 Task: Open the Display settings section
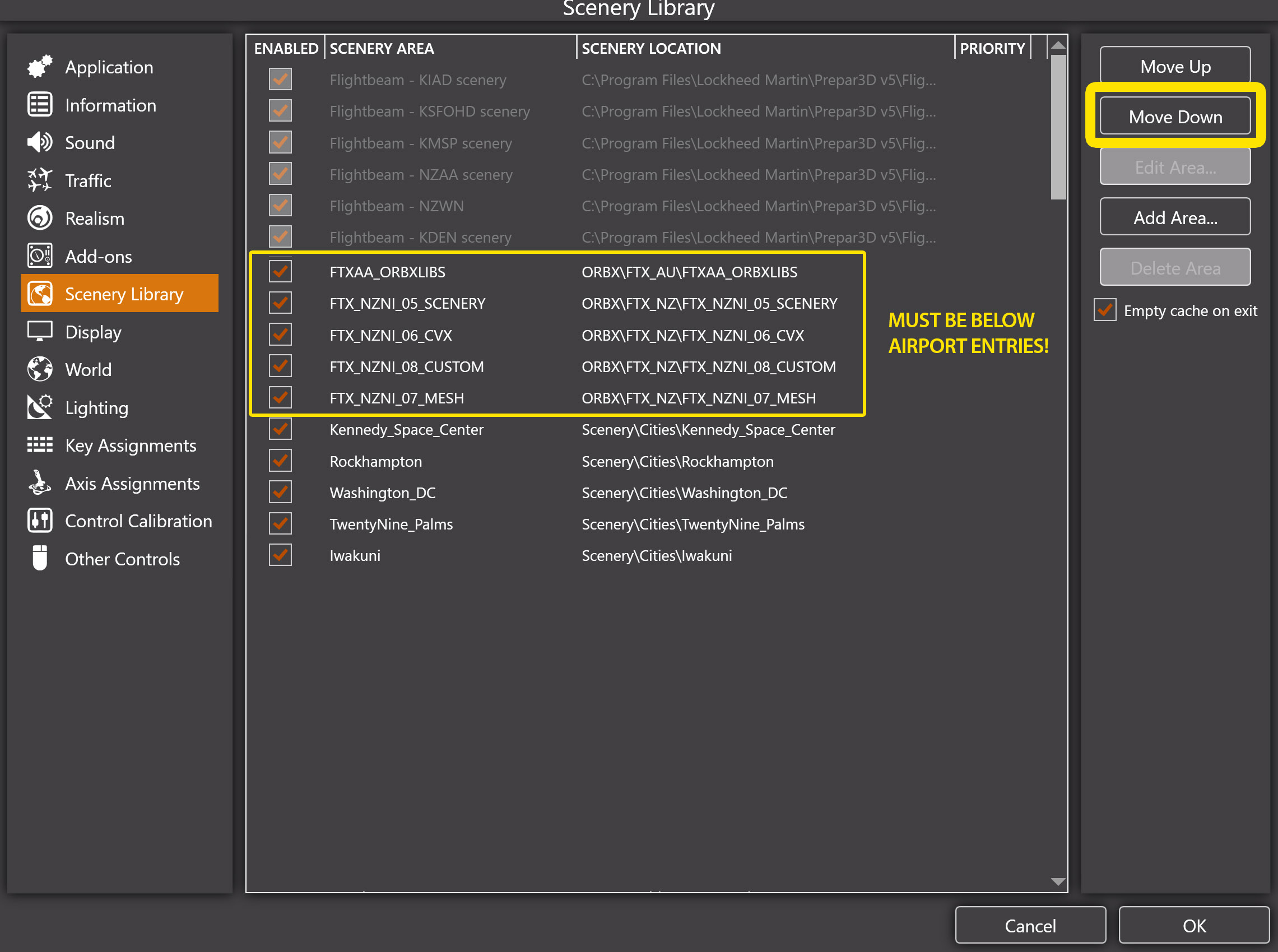point(93,332)
